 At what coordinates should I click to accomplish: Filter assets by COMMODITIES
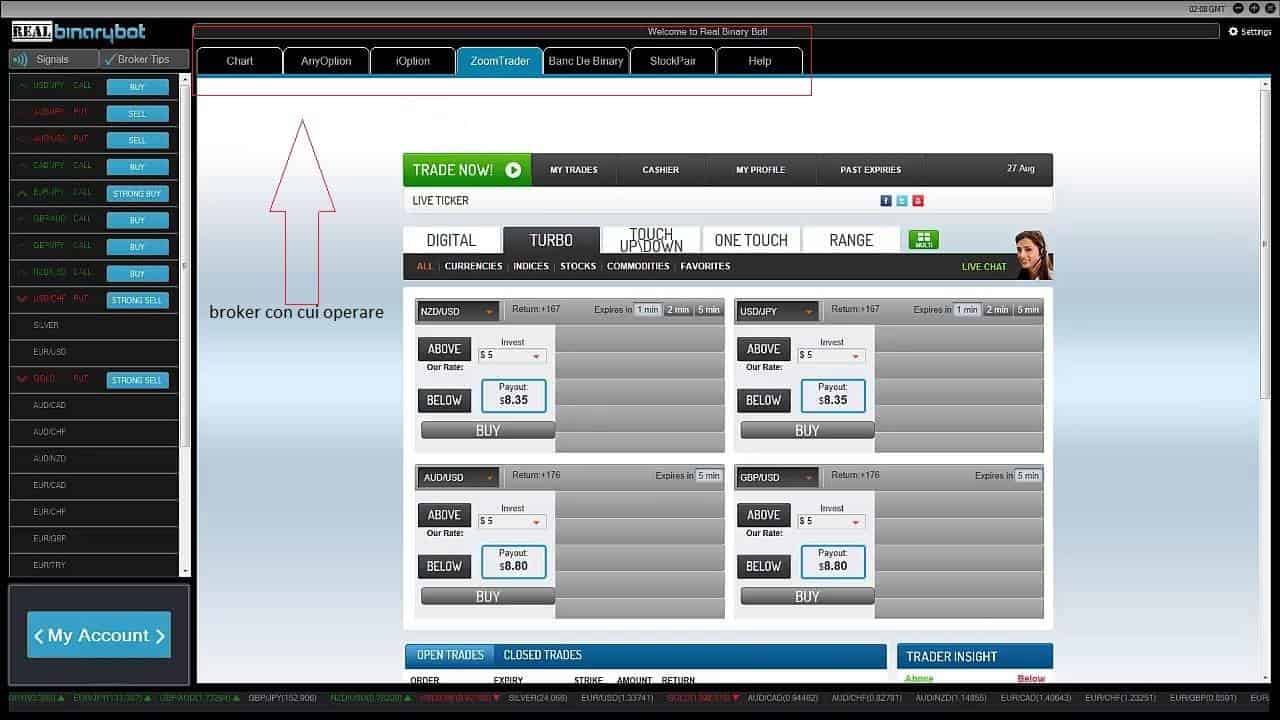coord(638,266)
